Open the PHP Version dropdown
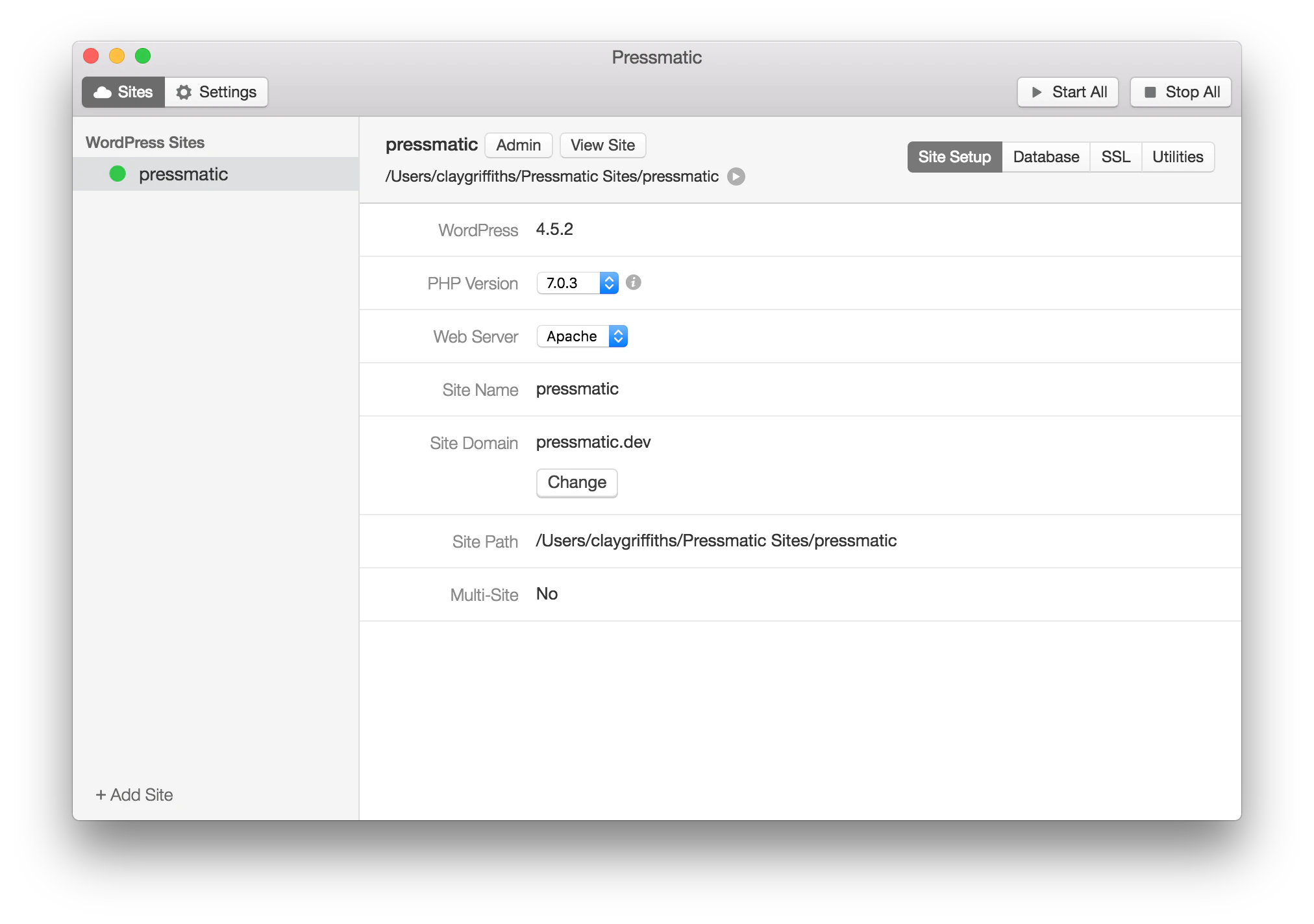The height and width of the screenshot is (924, 1314). coord(577,283)
